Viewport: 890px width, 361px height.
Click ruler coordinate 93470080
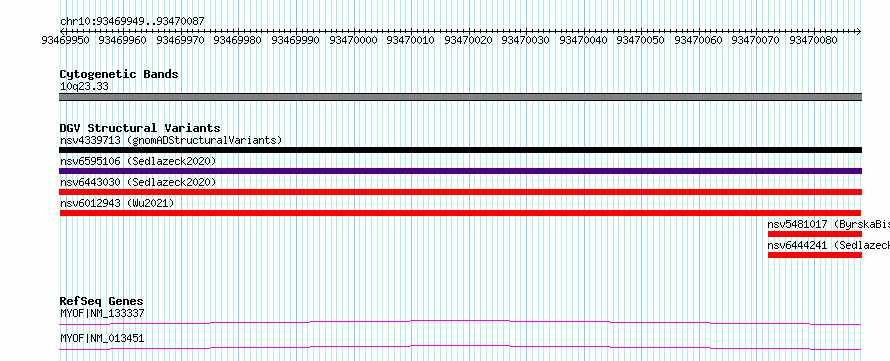pos(813,40)
